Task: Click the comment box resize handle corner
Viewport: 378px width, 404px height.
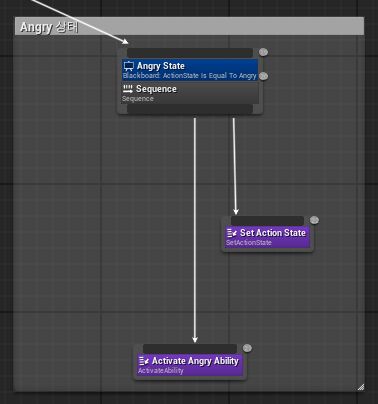Action: [361, 387]
